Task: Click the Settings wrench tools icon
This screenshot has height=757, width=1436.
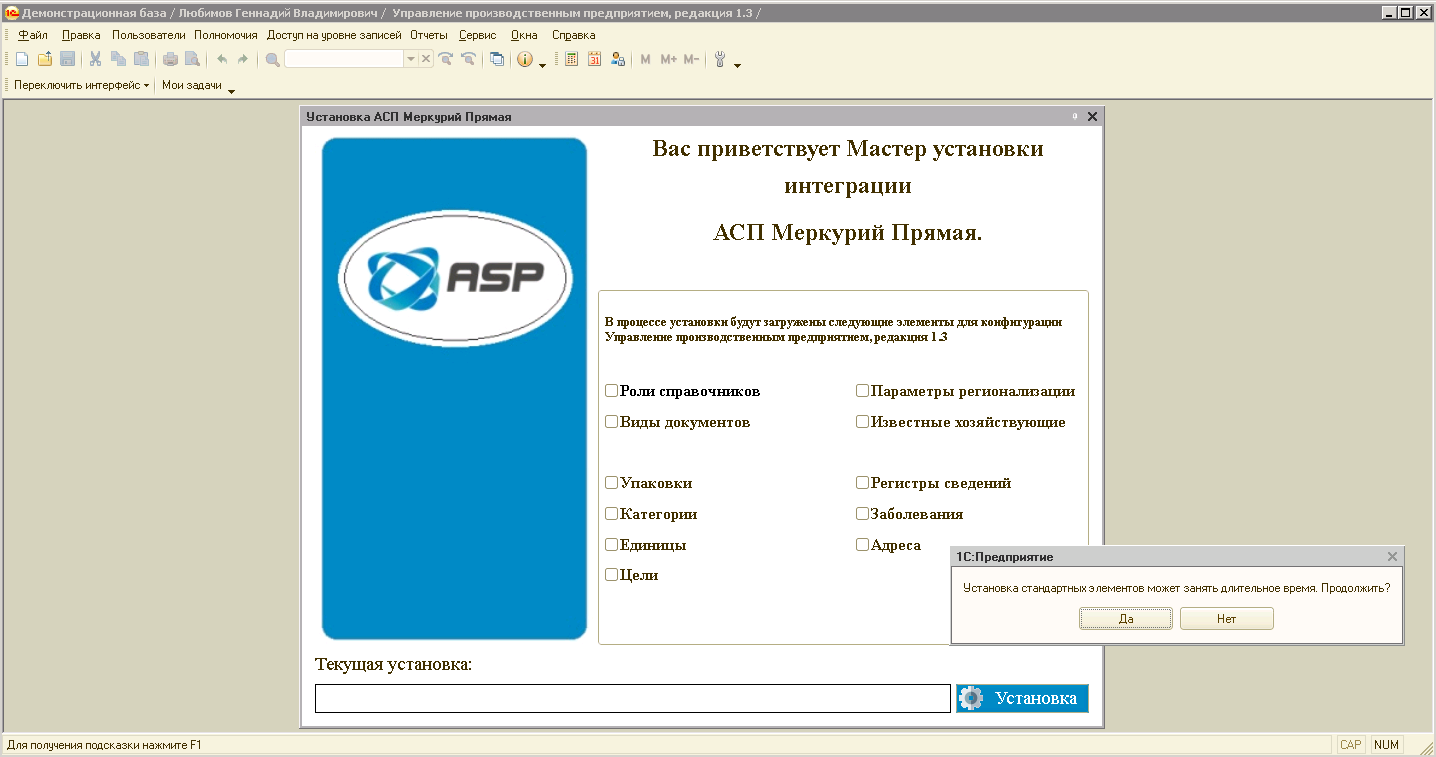Action: tap(720, 59)
